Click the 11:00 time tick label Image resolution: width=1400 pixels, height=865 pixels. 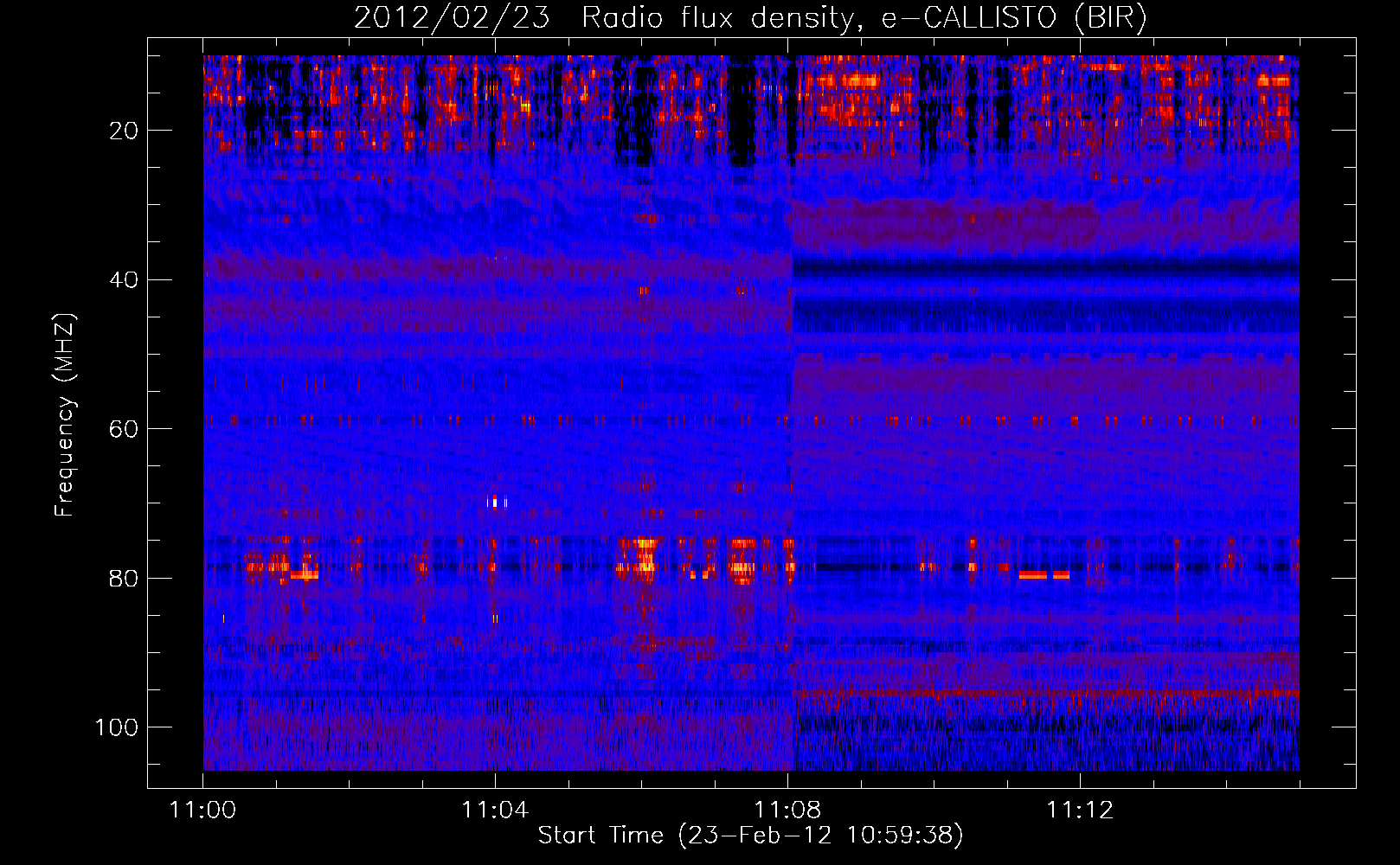coord(202,811)
